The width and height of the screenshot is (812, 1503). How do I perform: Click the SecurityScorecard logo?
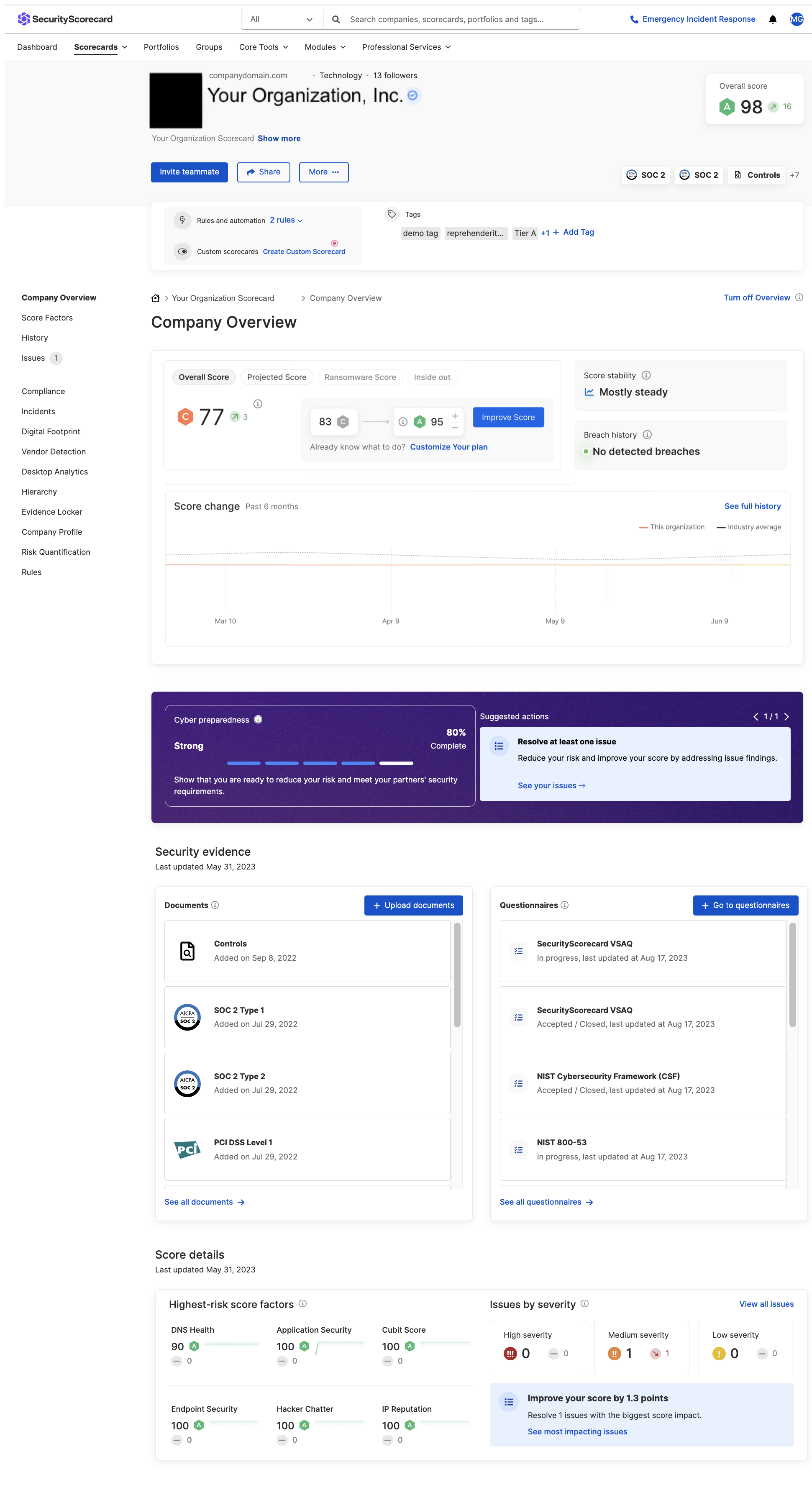pyautogui.click(x=65, y=19)
